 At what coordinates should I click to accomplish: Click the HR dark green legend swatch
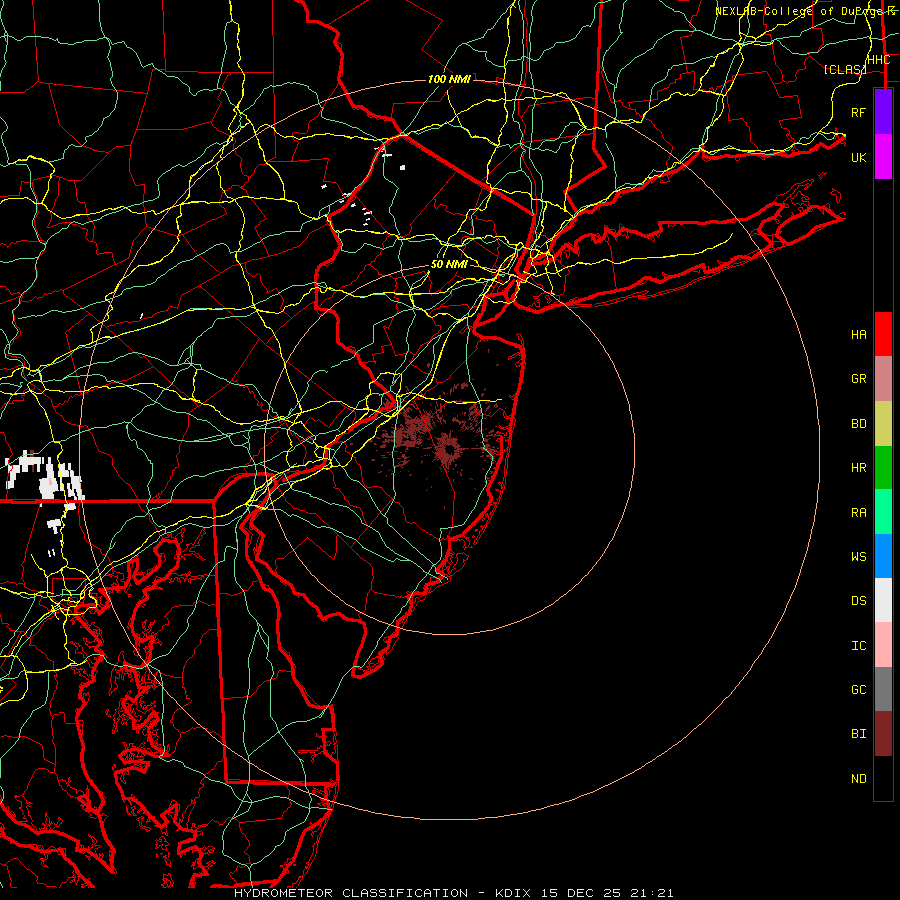point(883,468)
